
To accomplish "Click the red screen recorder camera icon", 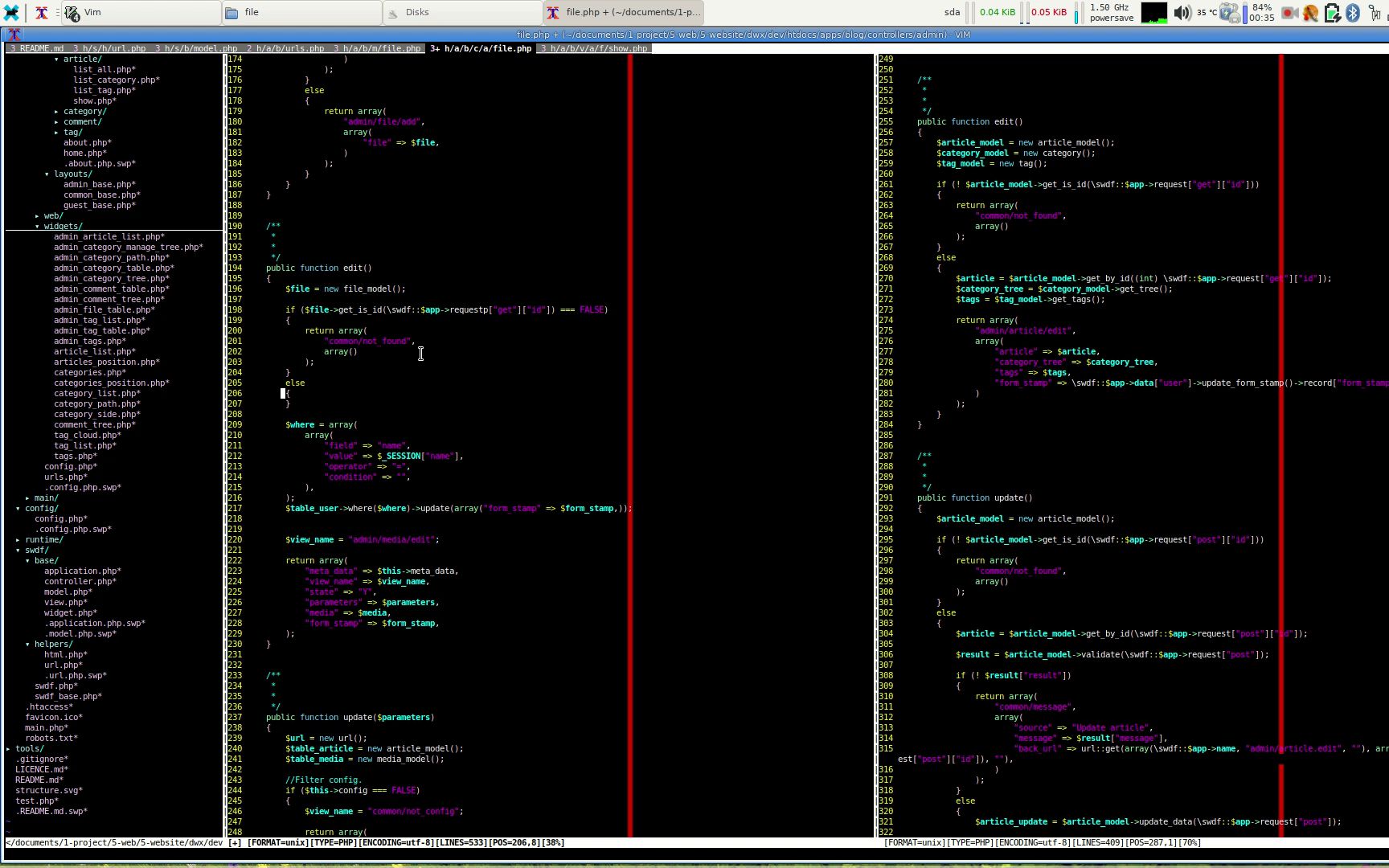I will coord(1289,12).
